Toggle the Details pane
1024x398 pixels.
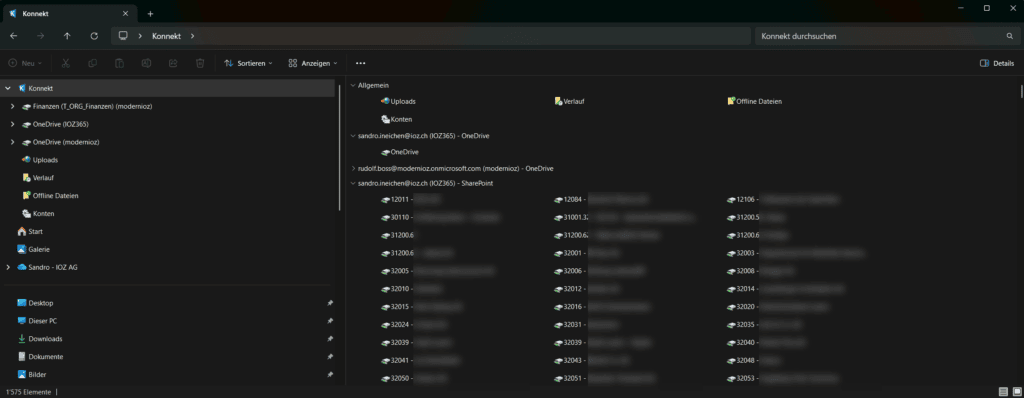coord(997,63)
